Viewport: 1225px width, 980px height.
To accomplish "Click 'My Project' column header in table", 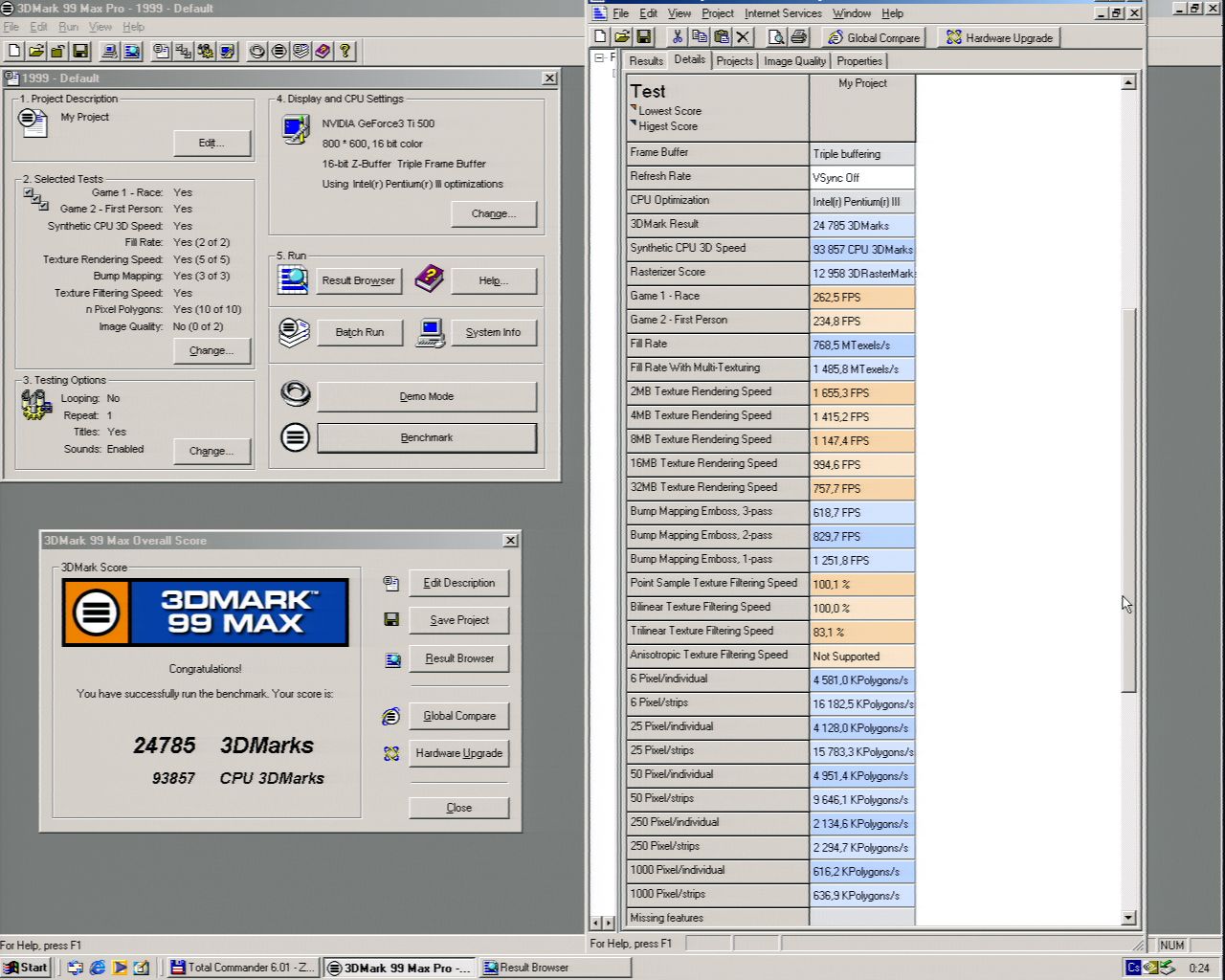I will click(x=862, y=108).
